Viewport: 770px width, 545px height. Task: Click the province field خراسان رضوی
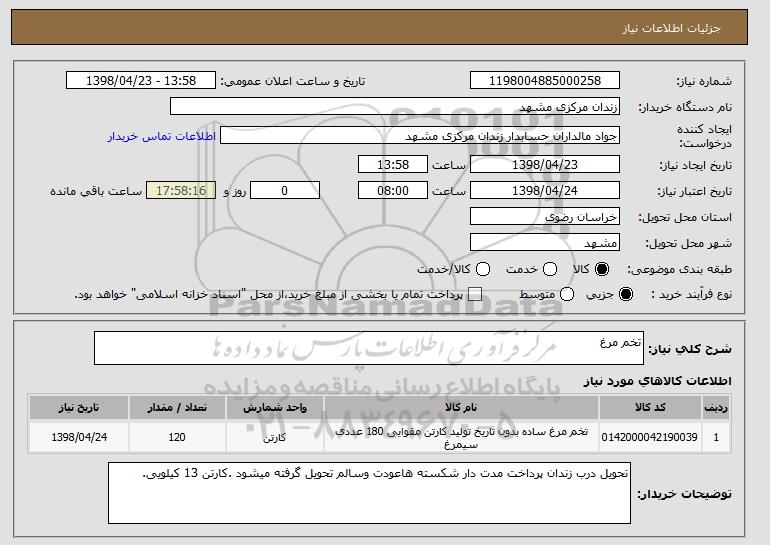click(x=545, y=217)
